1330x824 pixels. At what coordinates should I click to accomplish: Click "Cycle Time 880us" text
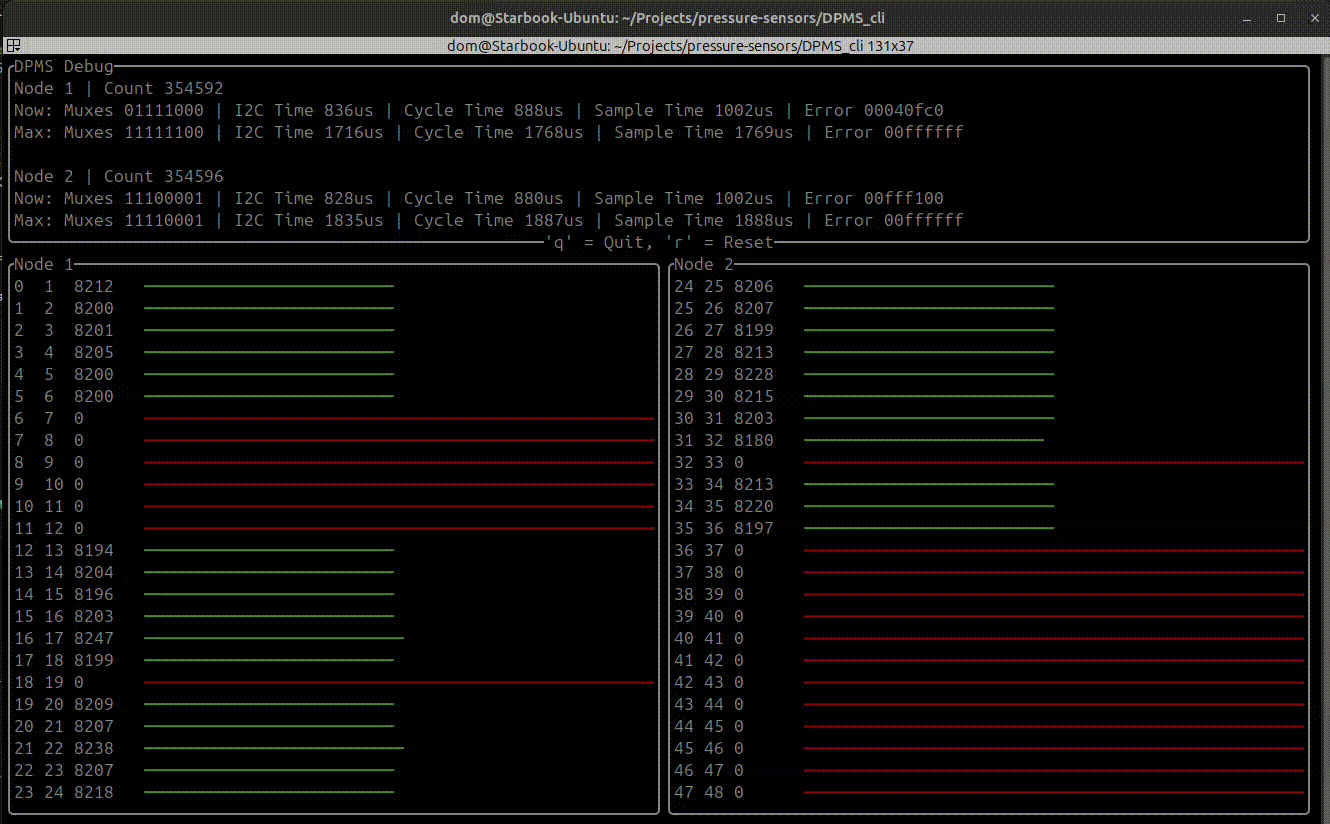[484, 198]
